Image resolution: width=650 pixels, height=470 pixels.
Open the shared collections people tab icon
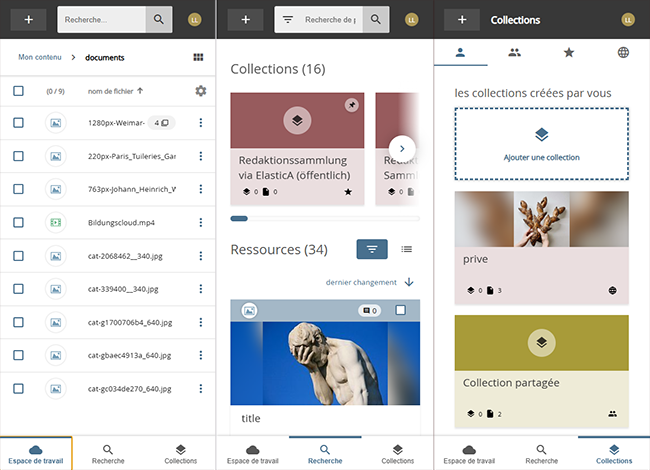pos(515,52)
